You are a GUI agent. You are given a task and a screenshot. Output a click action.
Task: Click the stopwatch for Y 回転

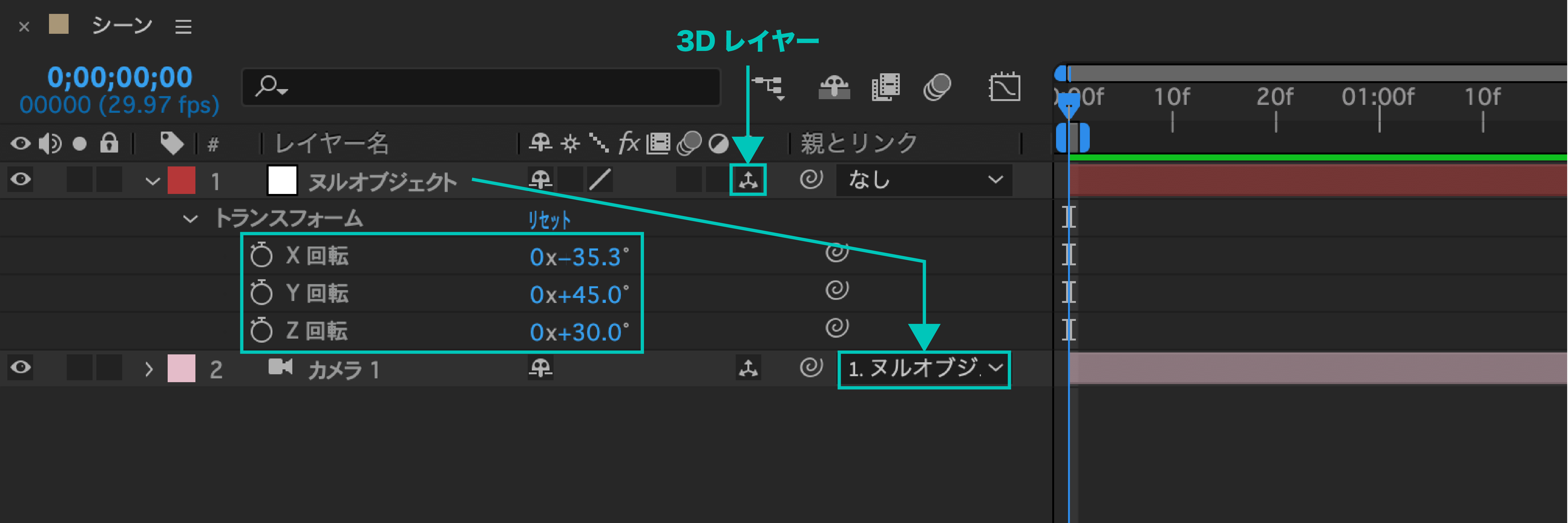261,293
